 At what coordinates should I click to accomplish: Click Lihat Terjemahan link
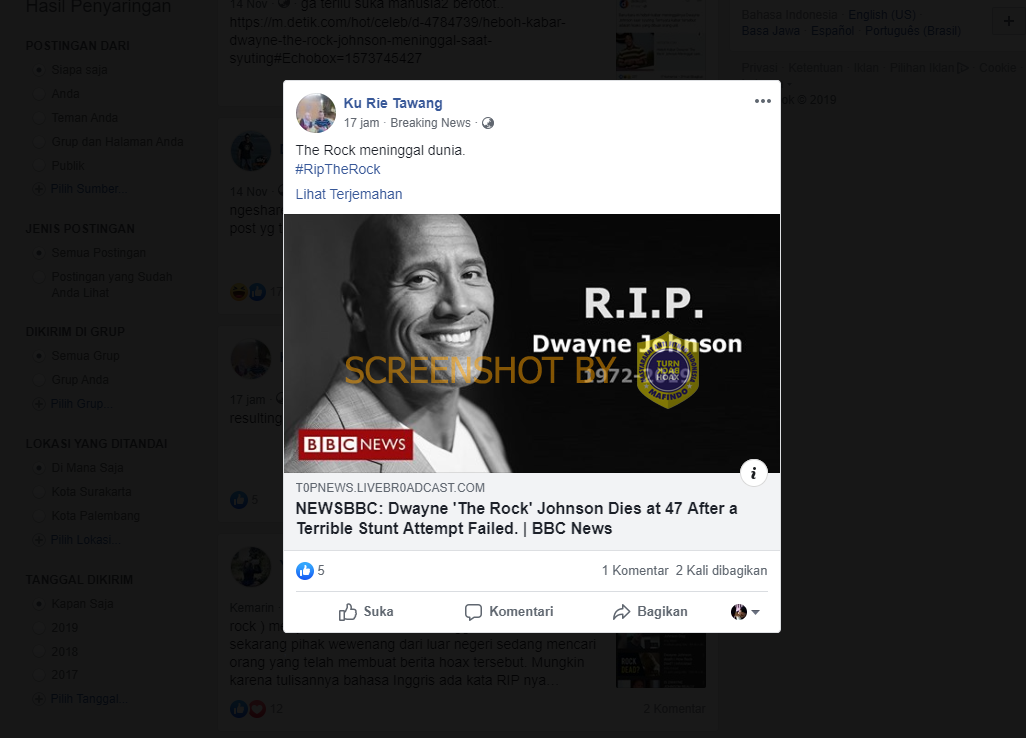(x=349, y=194)
